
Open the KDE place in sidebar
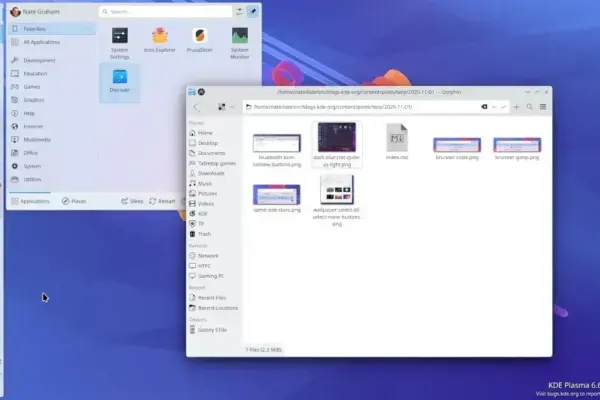point(214,214)
